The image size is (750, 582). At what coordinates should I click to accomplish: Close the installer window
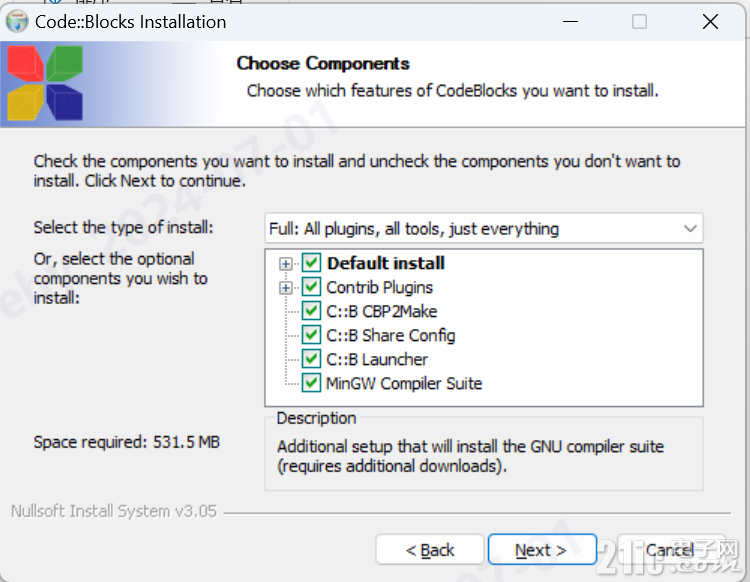coord(710,22)
